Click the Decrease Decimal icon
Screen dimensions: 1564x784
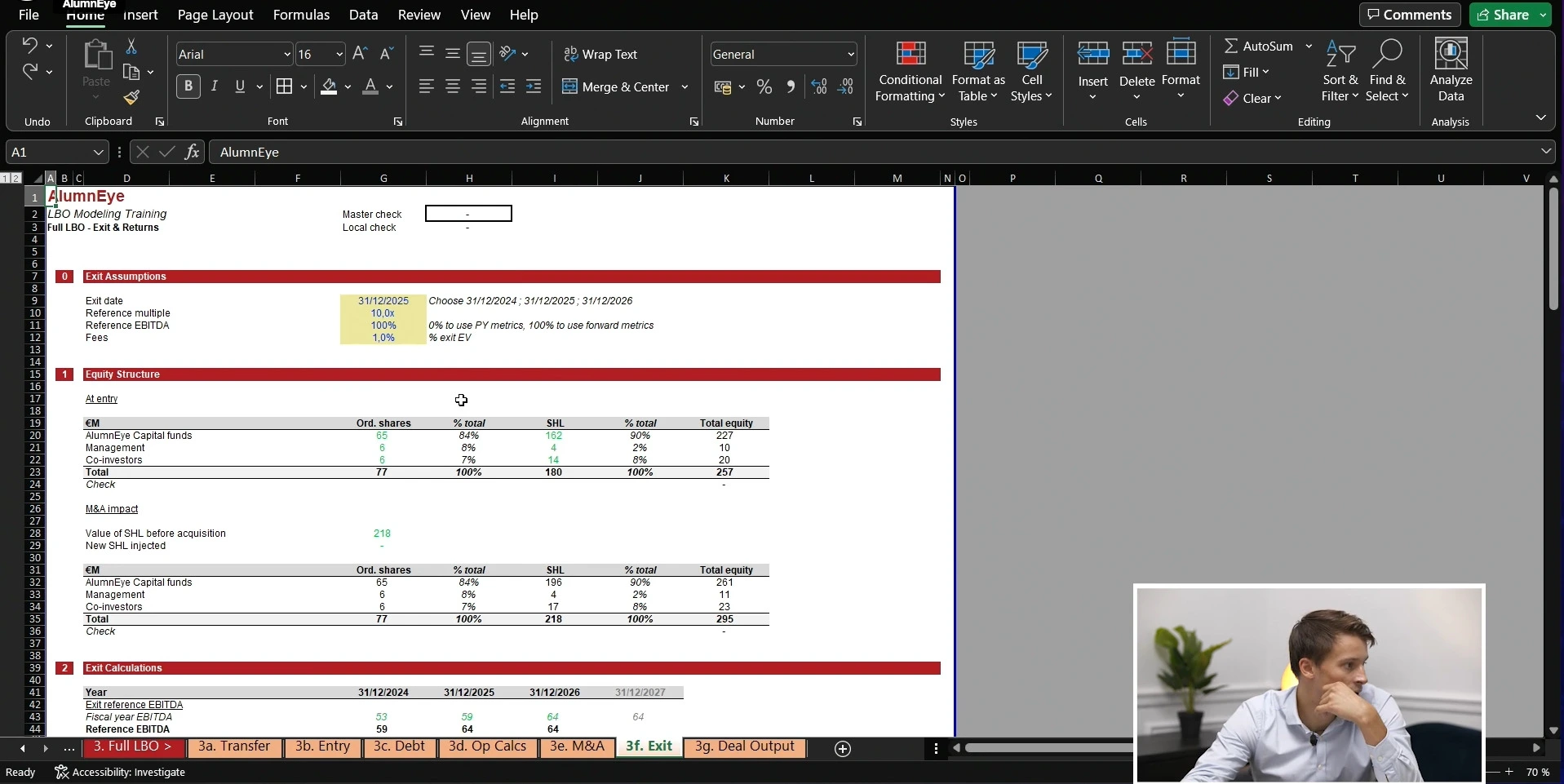coord(847,86)
